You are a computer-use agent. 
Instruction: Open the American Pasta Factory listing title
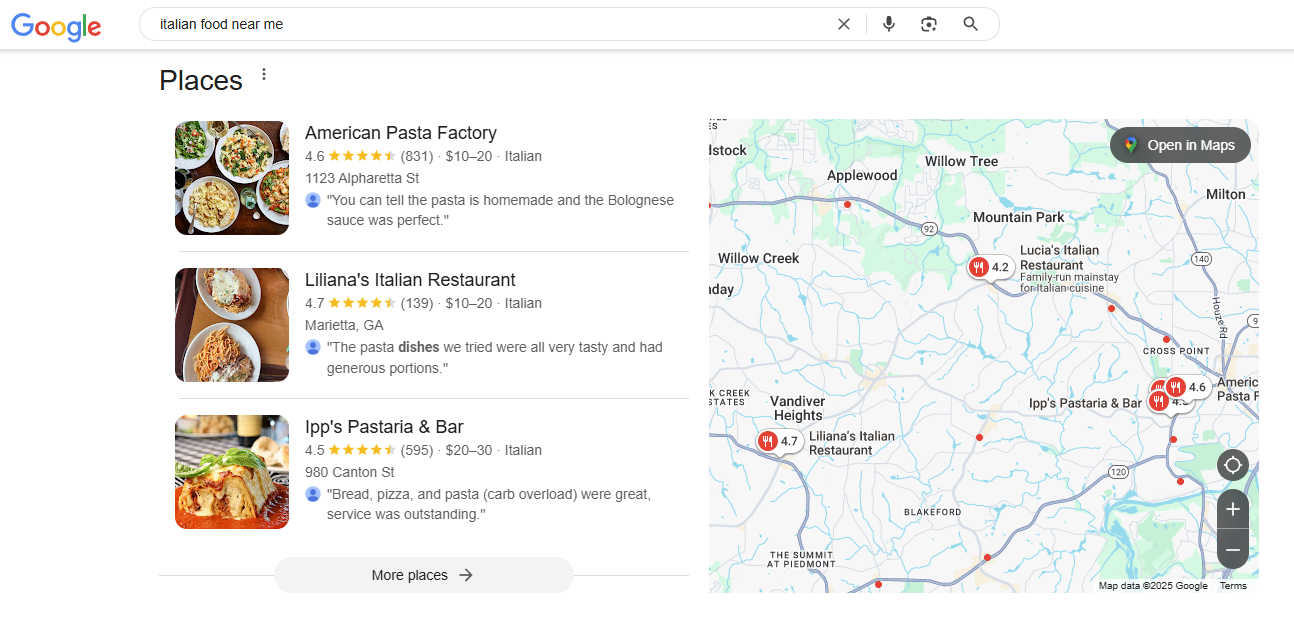(x=401, y=133)
